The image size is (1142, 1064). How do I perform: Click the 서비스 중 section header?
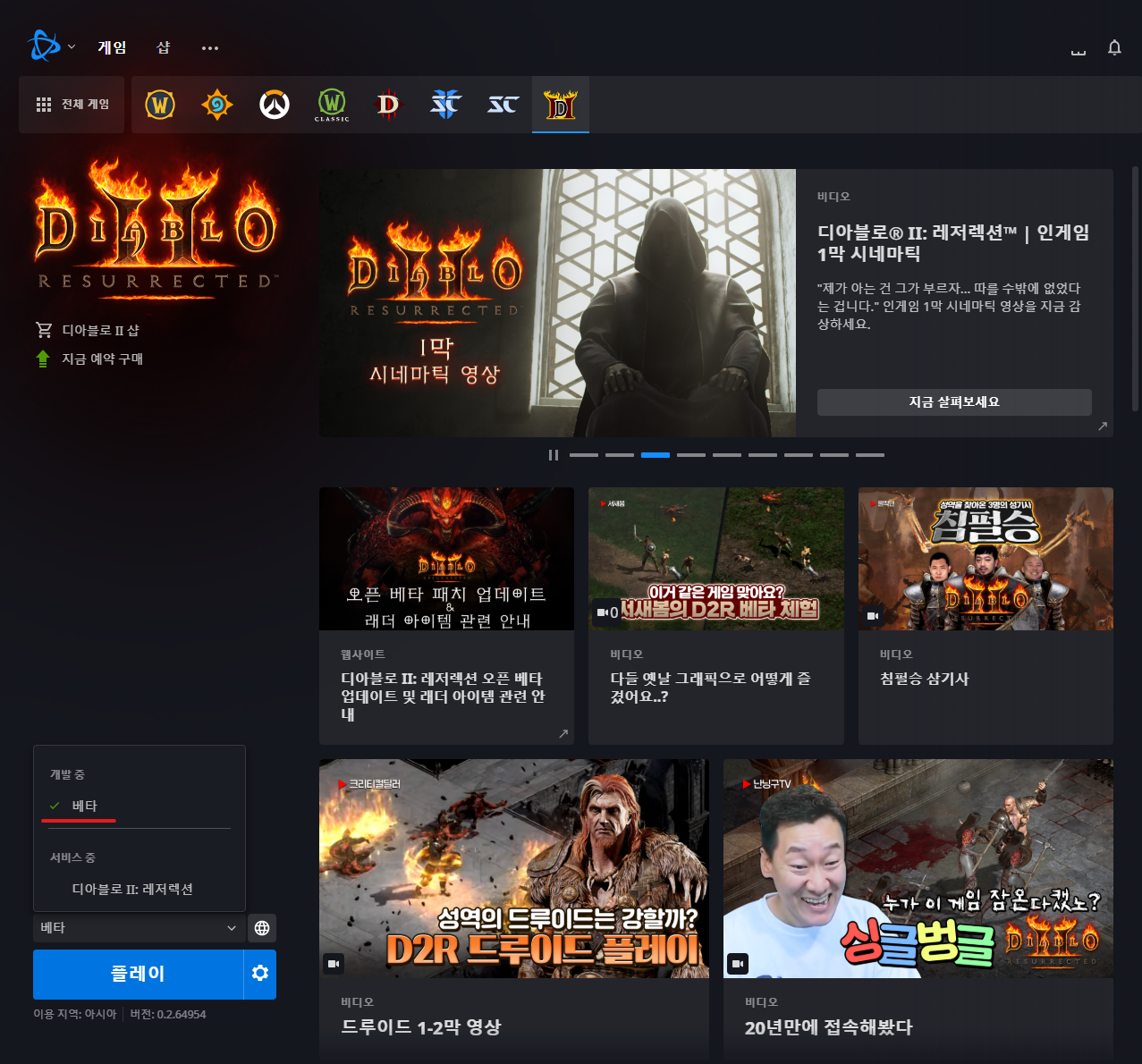72,857
